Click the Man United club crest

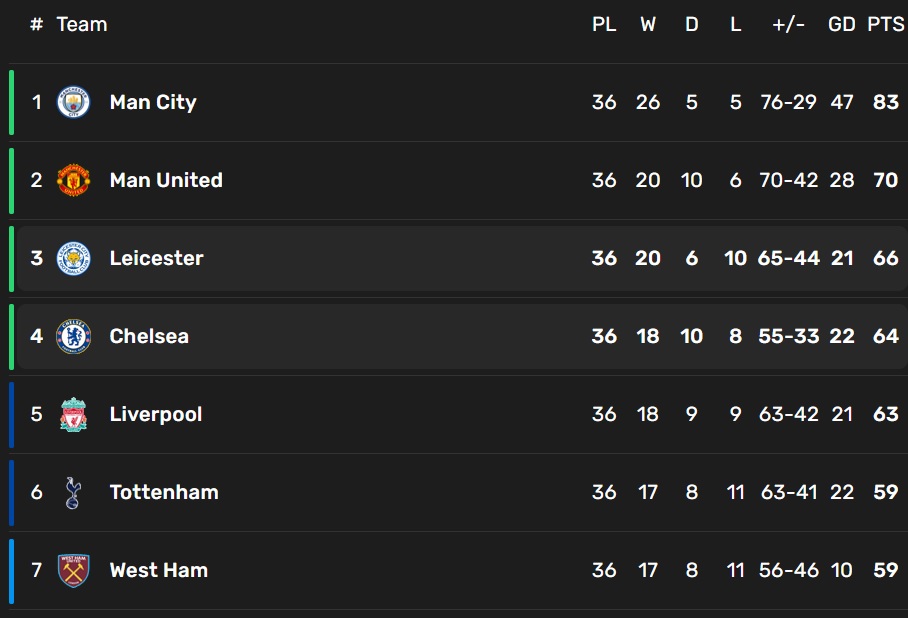click(x=73, y=180)
